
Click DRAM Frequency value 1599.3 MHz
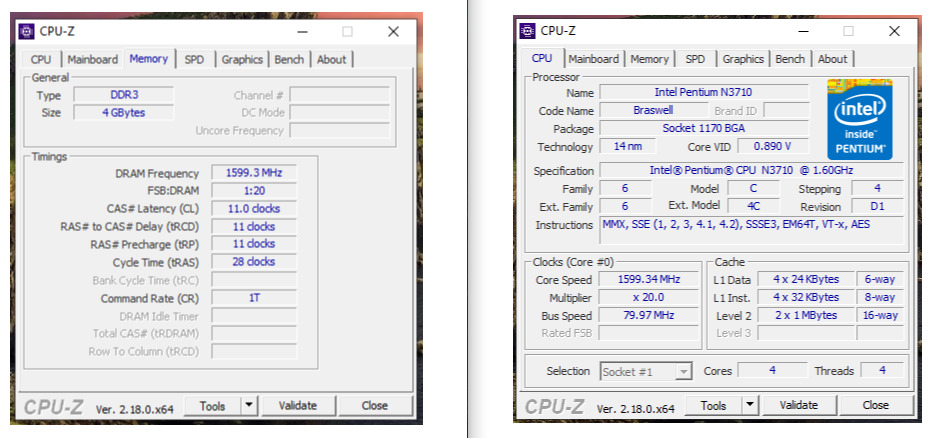coord(254,173)
